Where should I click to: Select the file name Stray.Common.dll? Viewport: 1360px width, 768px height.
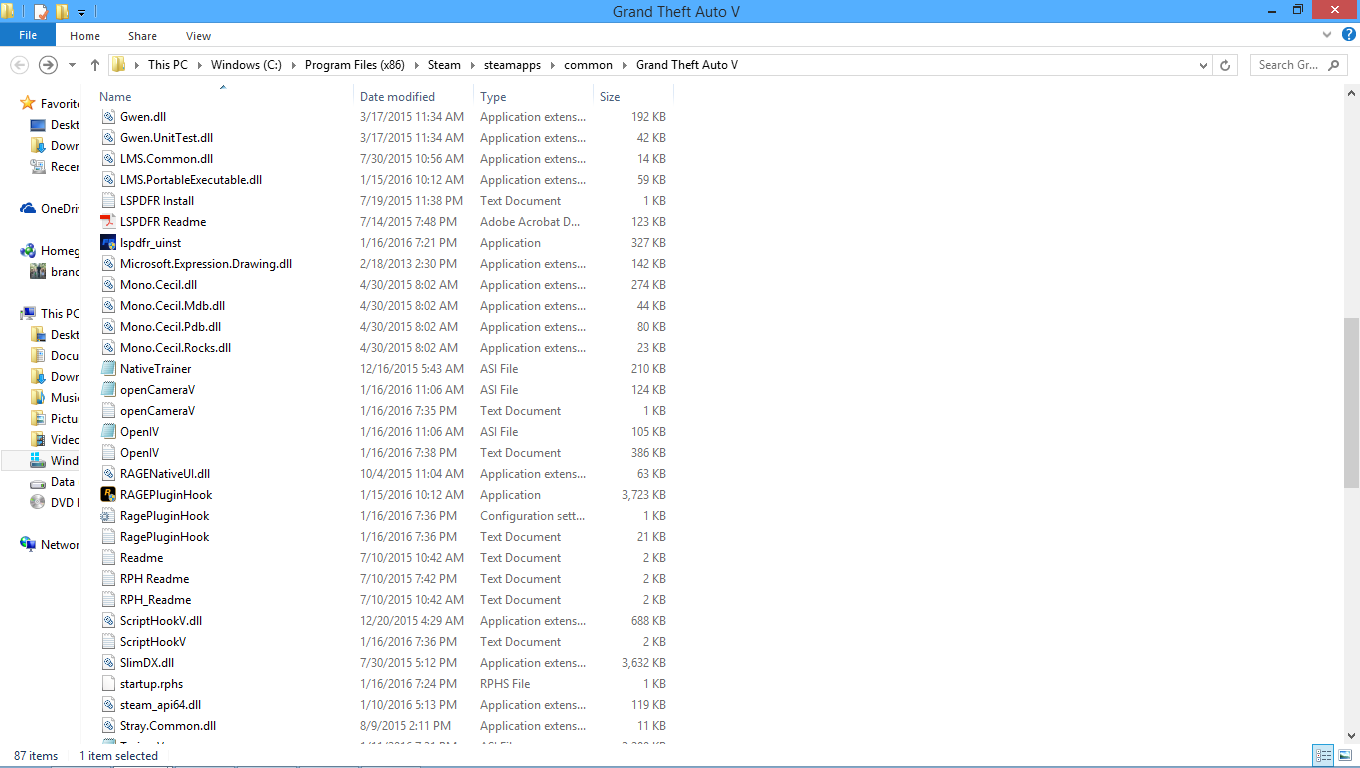pos(168,726)
